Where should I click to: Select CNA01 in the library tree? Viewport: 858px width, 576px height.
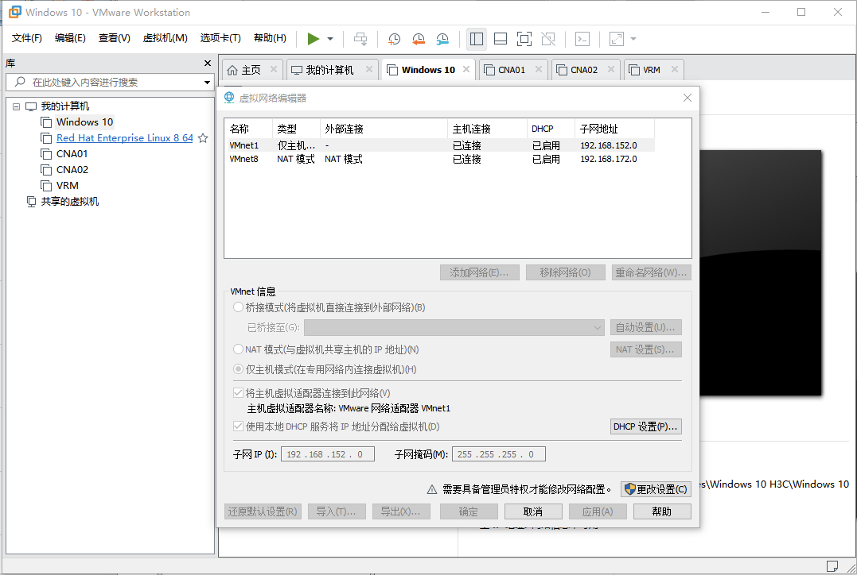tap(72, 154)
